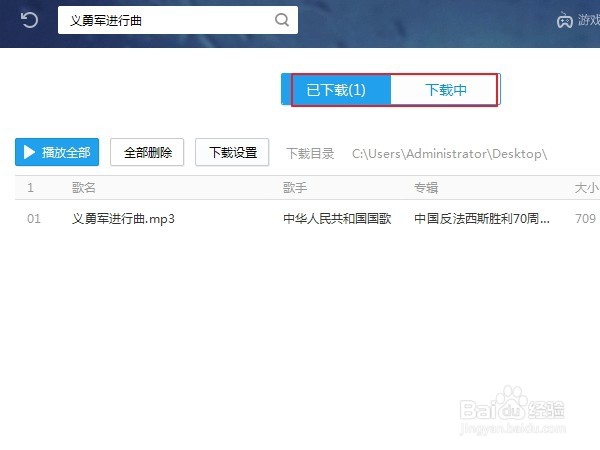Open download path C:\Users\Administrator\Desktop\
The height and width of the screenshot is (450, 600).
[450, 154]
